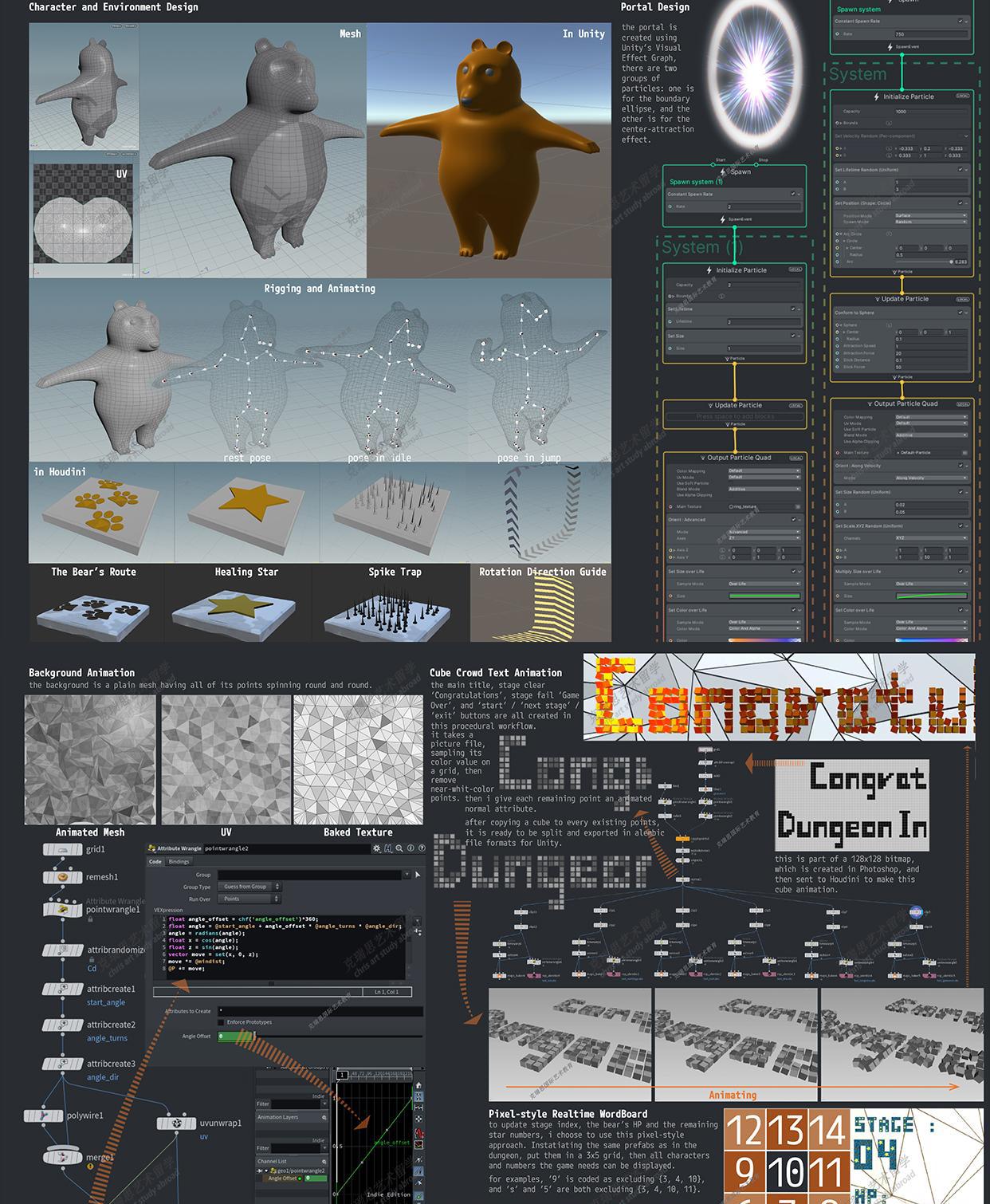The height and width of the screenshot is (1204, 990).
Task: Toggle the Multiply Size over Life checkbox
Action: point(961,572)
